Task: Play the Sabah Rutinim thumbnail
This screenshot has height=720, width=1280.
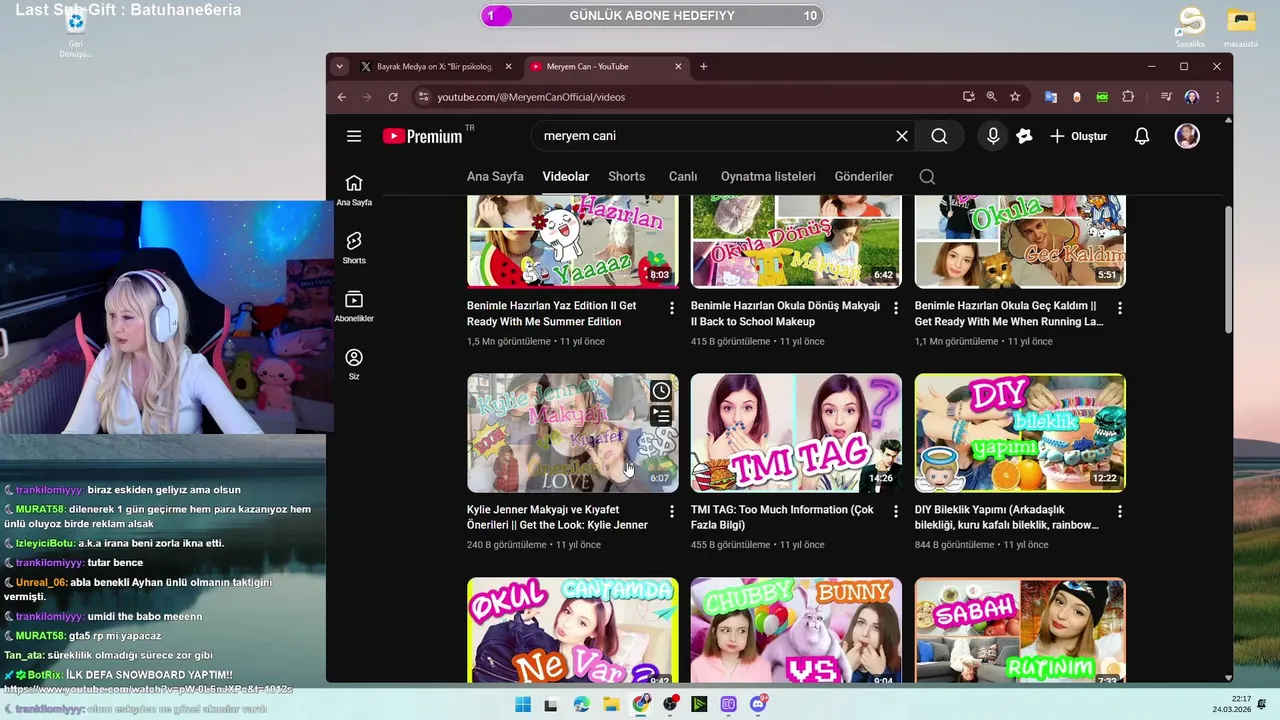Action: pos(1020,632)
